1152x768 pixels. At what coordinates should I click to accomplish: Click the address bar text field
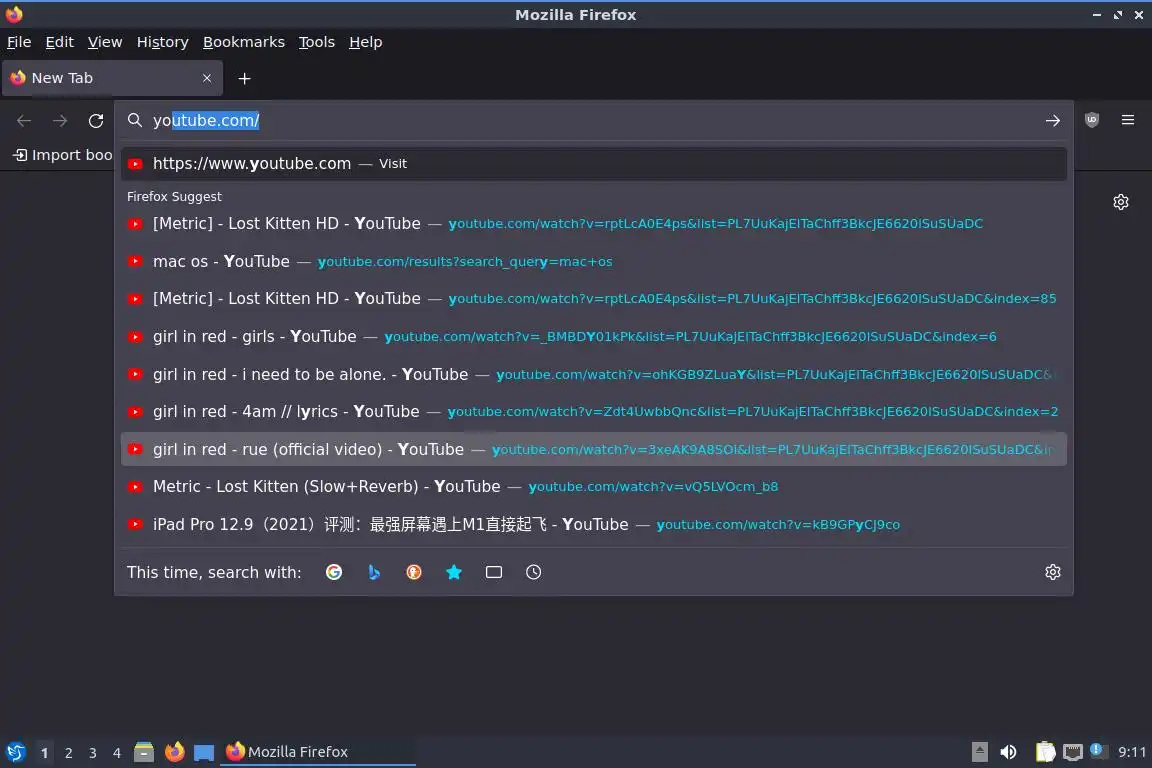(594, 121)
